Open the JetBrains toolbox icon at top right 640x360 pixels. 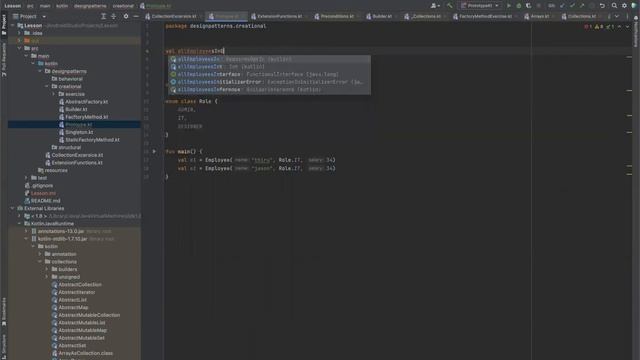[634, 6]
